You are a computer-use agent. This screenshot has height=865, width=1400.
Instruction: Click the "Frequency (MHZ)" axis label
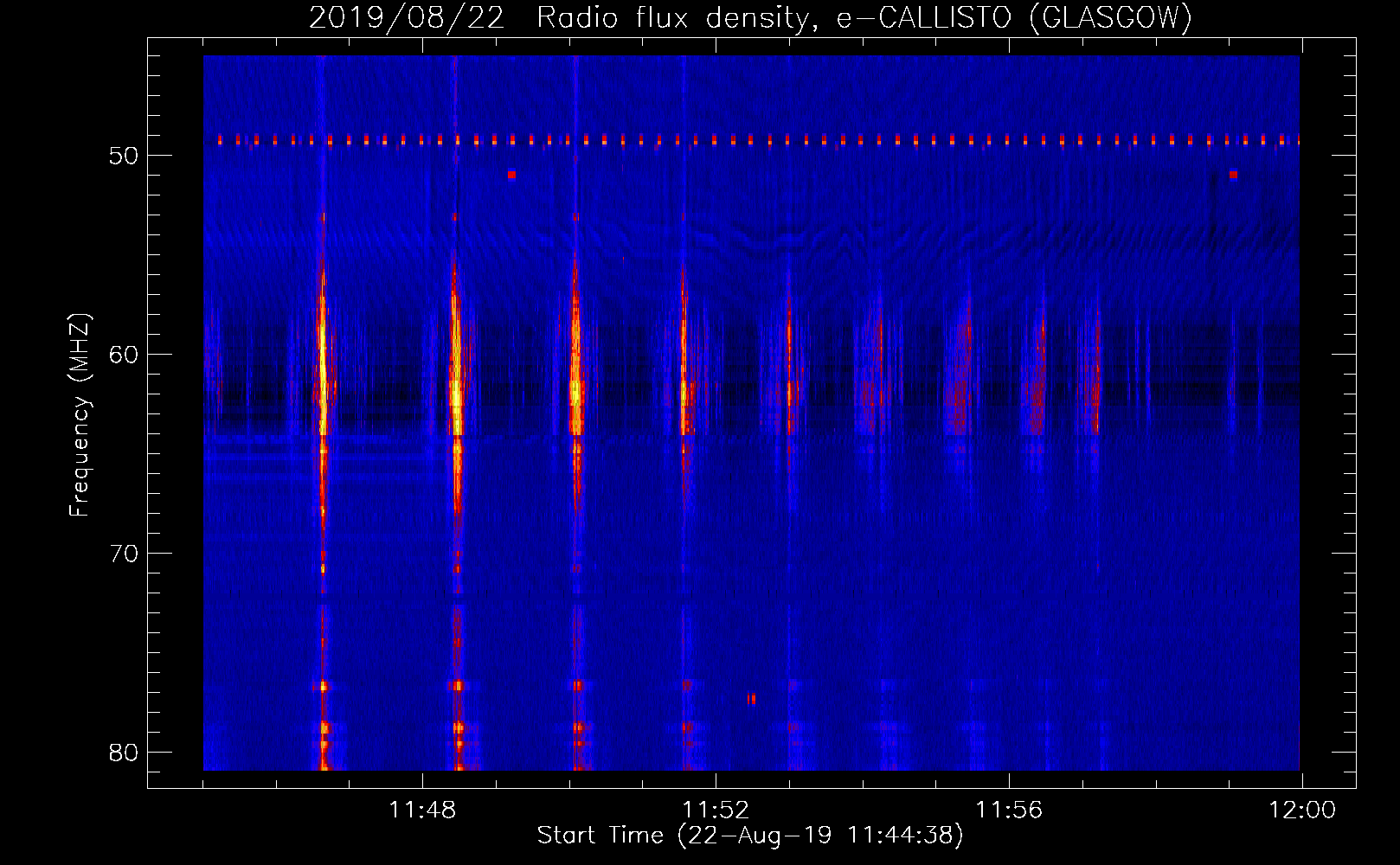pos(80,415)
